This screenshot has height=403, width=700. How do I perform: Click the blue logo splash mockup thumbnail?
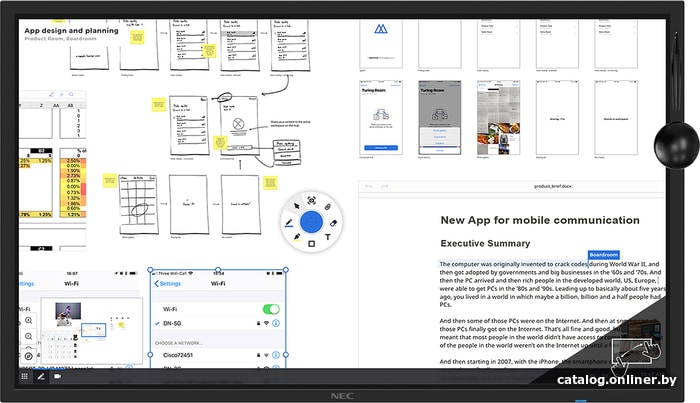(x=381, y=43)
